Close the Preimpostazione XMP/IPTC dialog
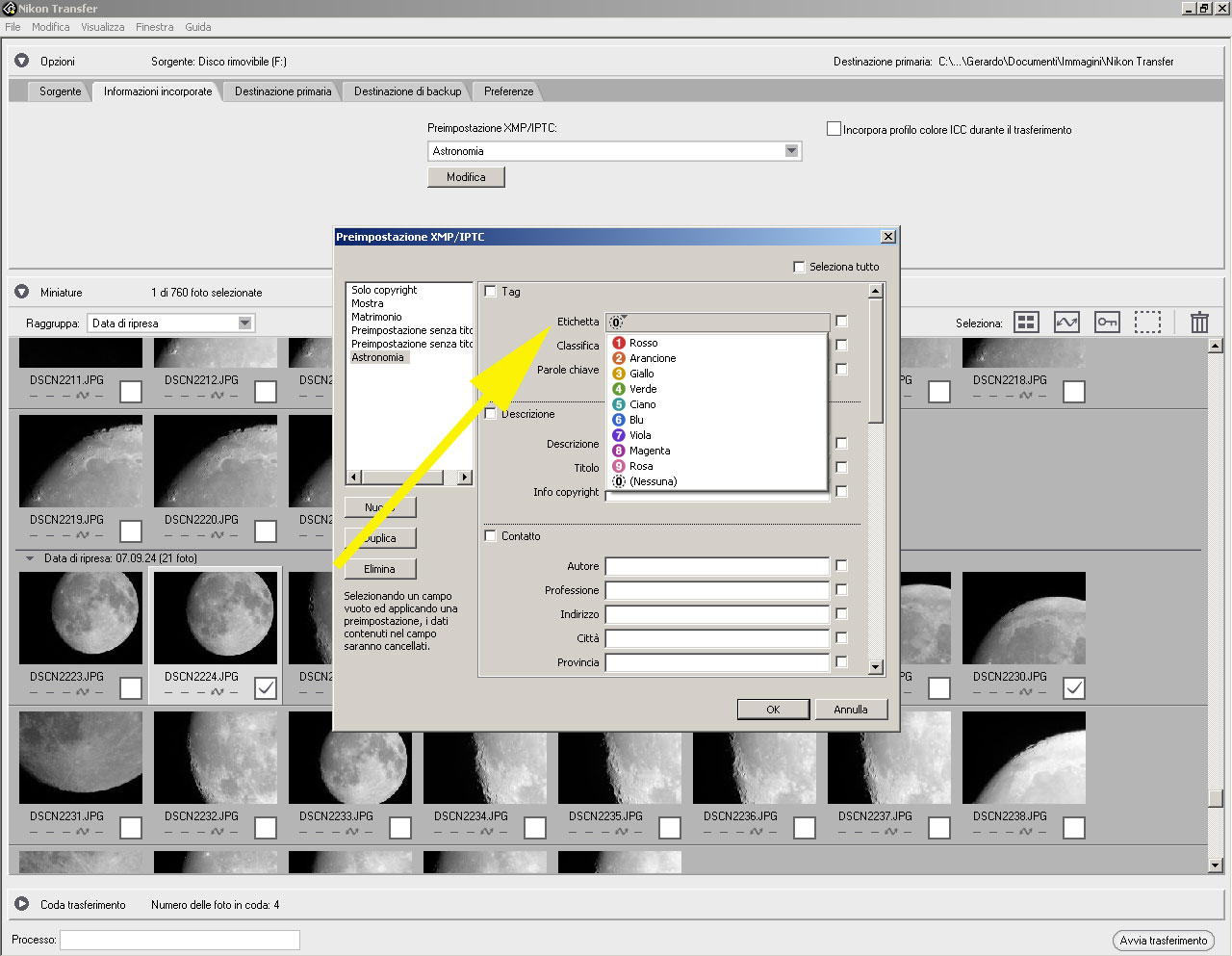Image resolution: width=1232 pixels, height=956 pixels. [888, 237]
